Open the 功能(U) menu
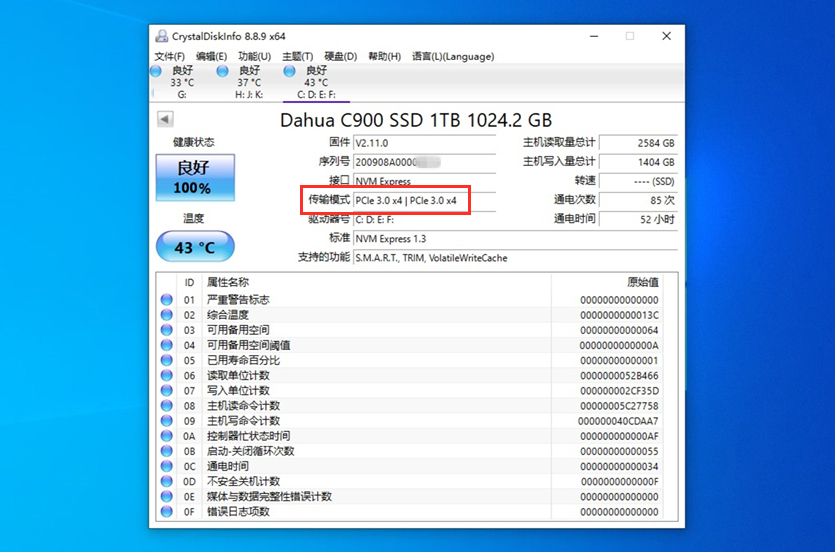Viewport: 835px width, 552px height. (254, 56)
